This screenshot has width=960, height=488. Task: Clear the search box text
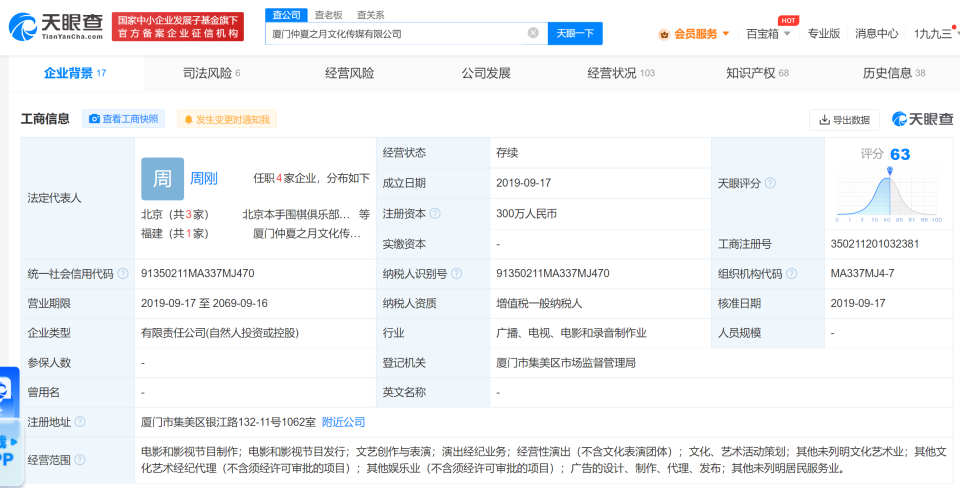coord(533,33)
